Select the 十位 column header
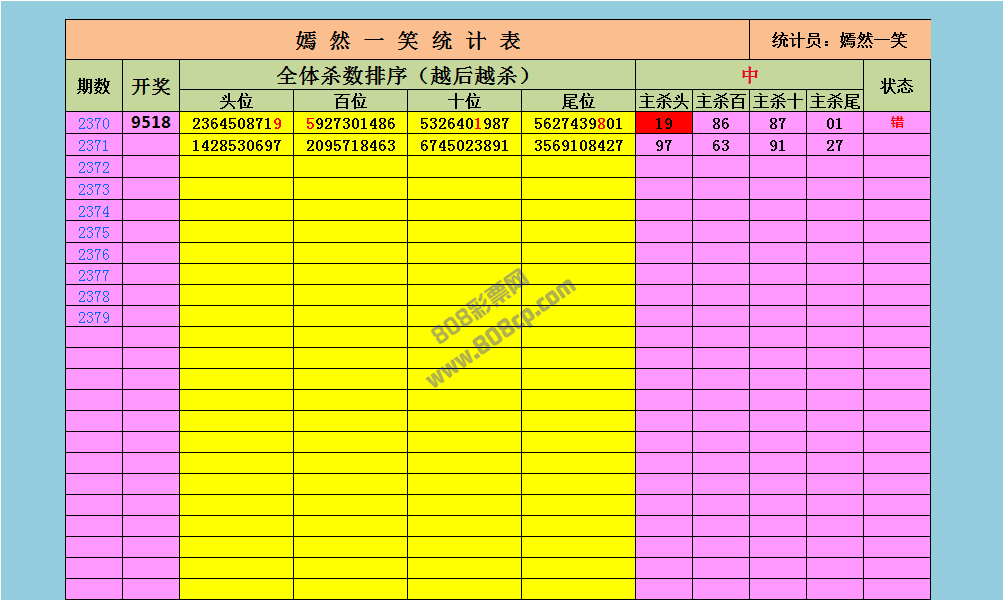1003x600 pixels. coord(464,102)
